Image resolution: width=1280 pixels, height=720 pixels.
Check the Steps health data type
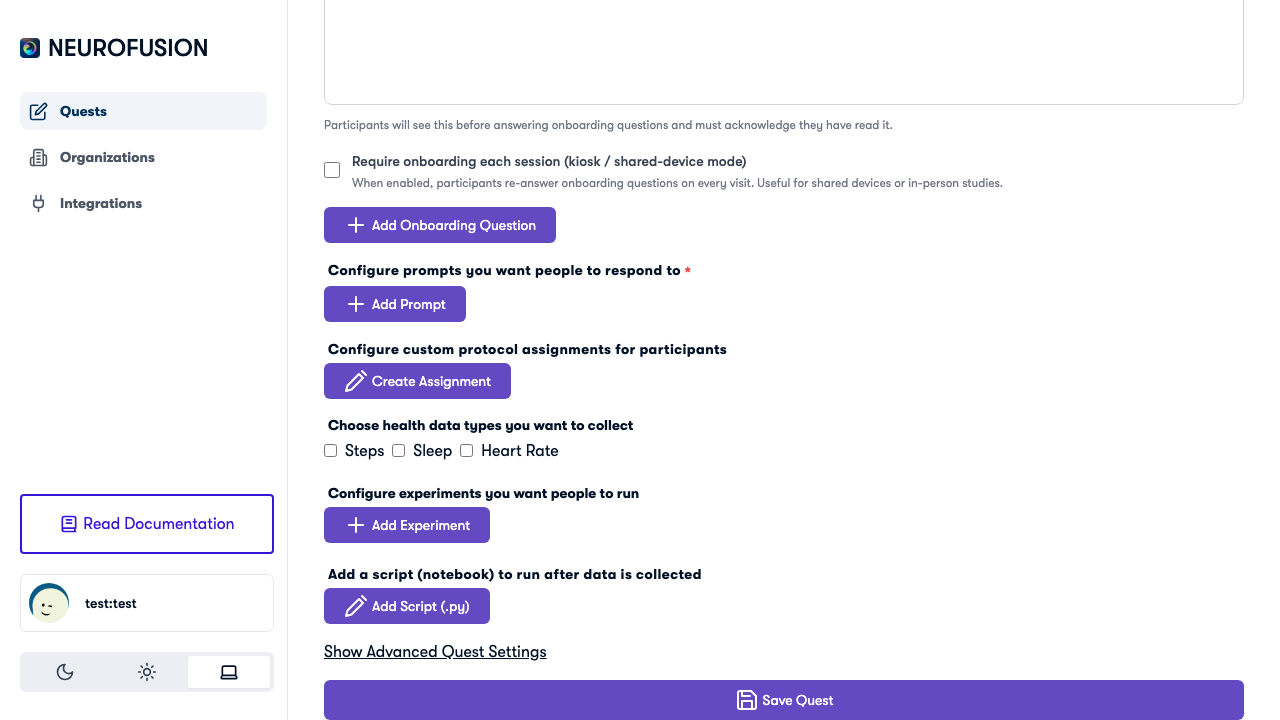(x=330, y=451)
